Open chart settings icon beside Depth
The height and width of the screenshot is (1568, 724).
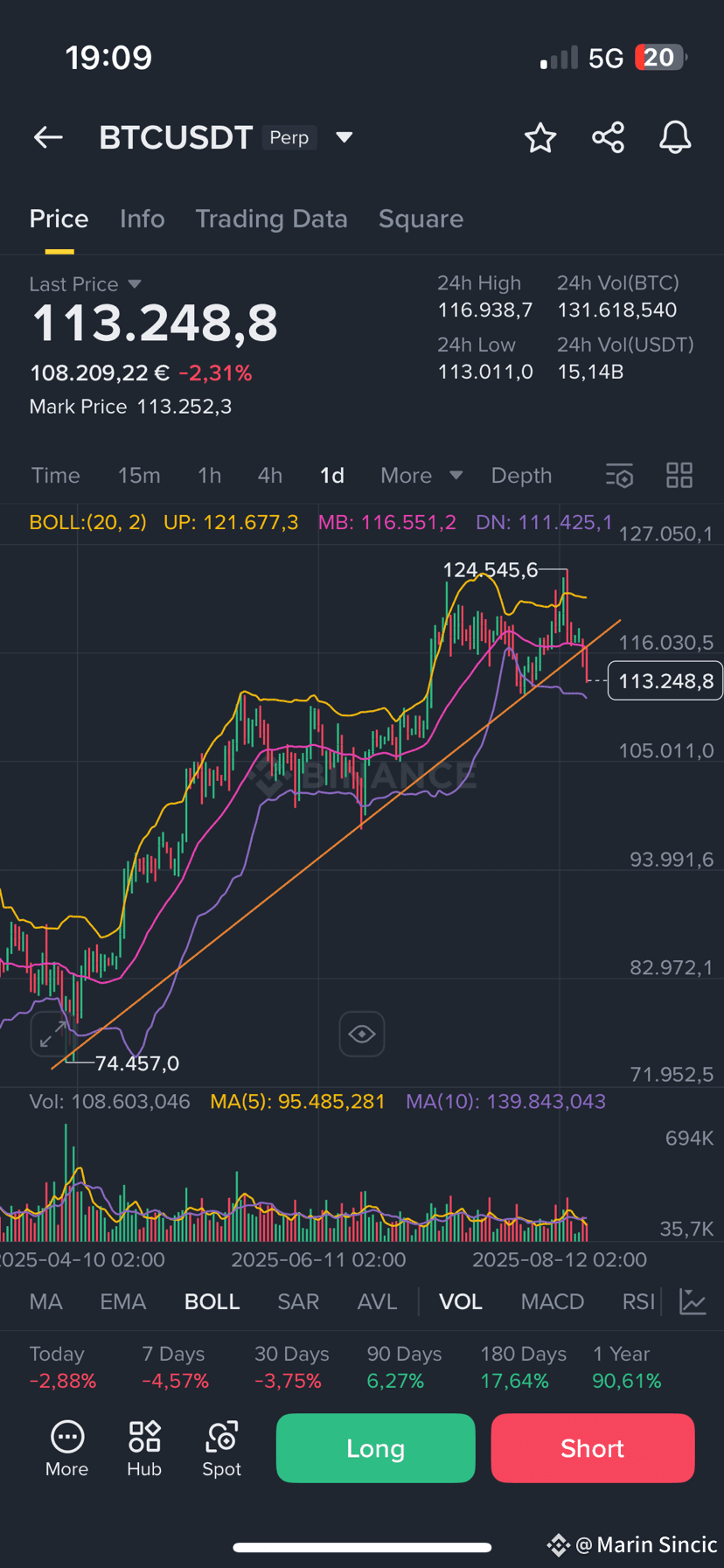[619, 476]
